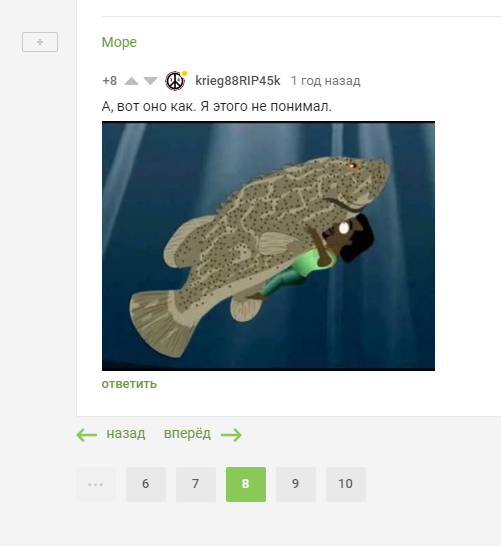Screen dimensions: 501x546
Task: Click the left arrow next to назад
Action: 86,435
